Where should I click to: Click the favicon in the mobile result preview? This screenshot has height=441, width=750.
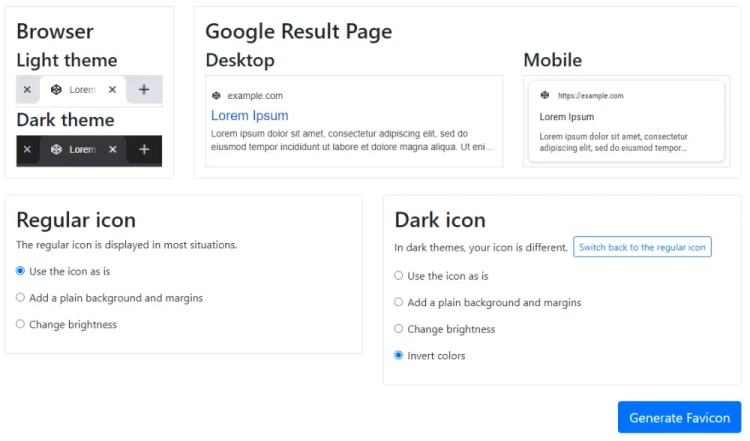[x=545, y=95]
